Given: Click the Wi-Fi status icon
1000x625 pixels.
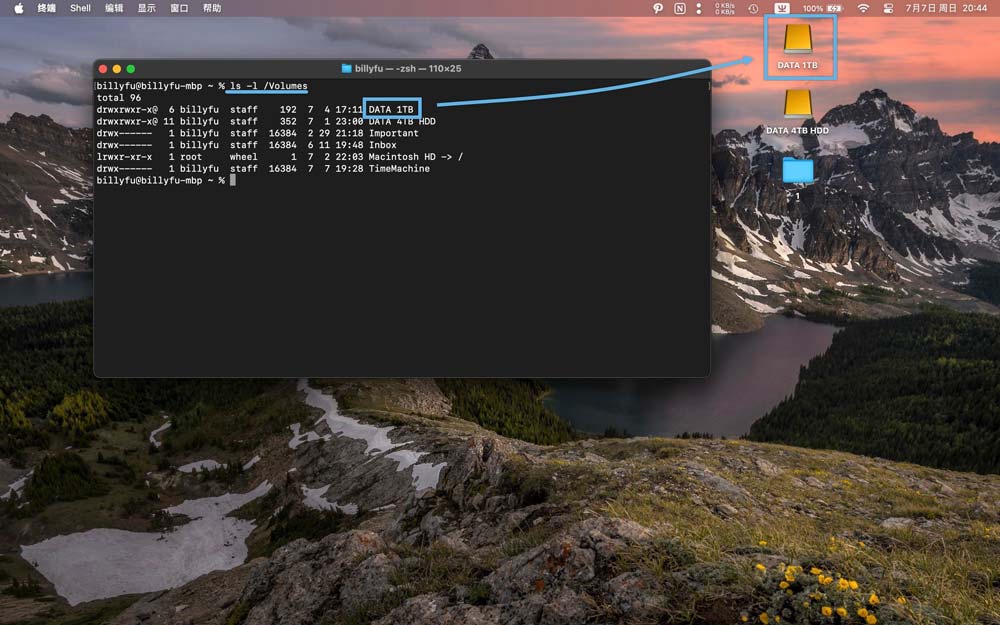Looking at the screenshot, I should [x=863, y=8].
